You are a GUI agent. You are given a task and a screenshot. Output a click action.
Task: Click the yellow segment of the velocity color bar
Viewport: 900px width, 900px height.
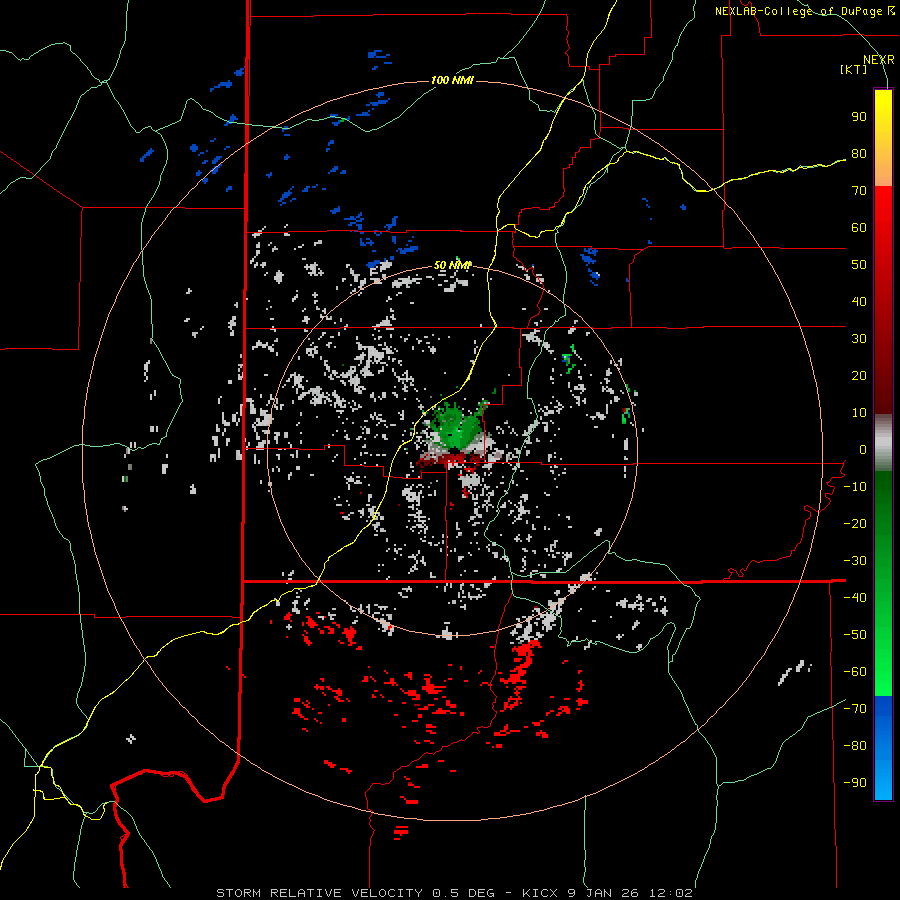coord(883,138)
